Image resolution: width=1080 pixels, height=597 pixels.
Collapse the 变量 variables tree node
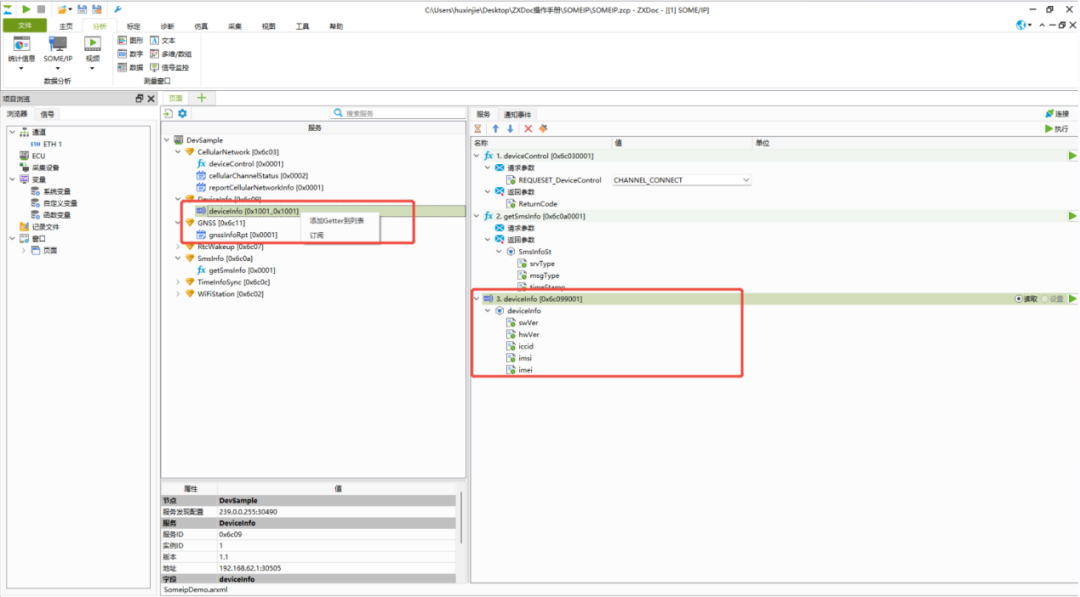click(x=12, y=180)
